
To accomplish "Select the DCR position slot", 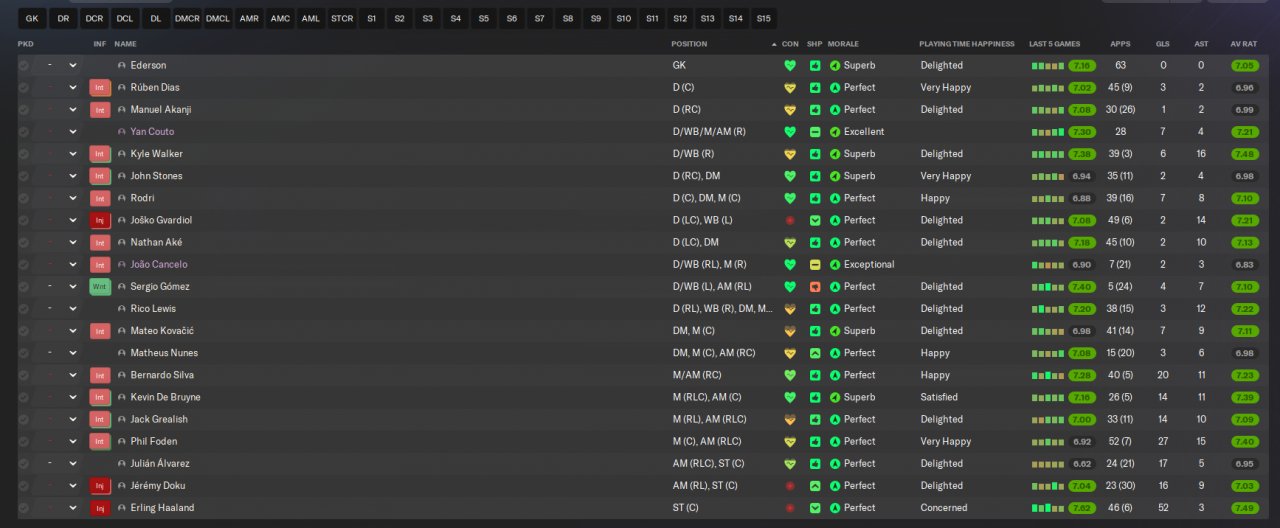I will [x=94, y=18].
